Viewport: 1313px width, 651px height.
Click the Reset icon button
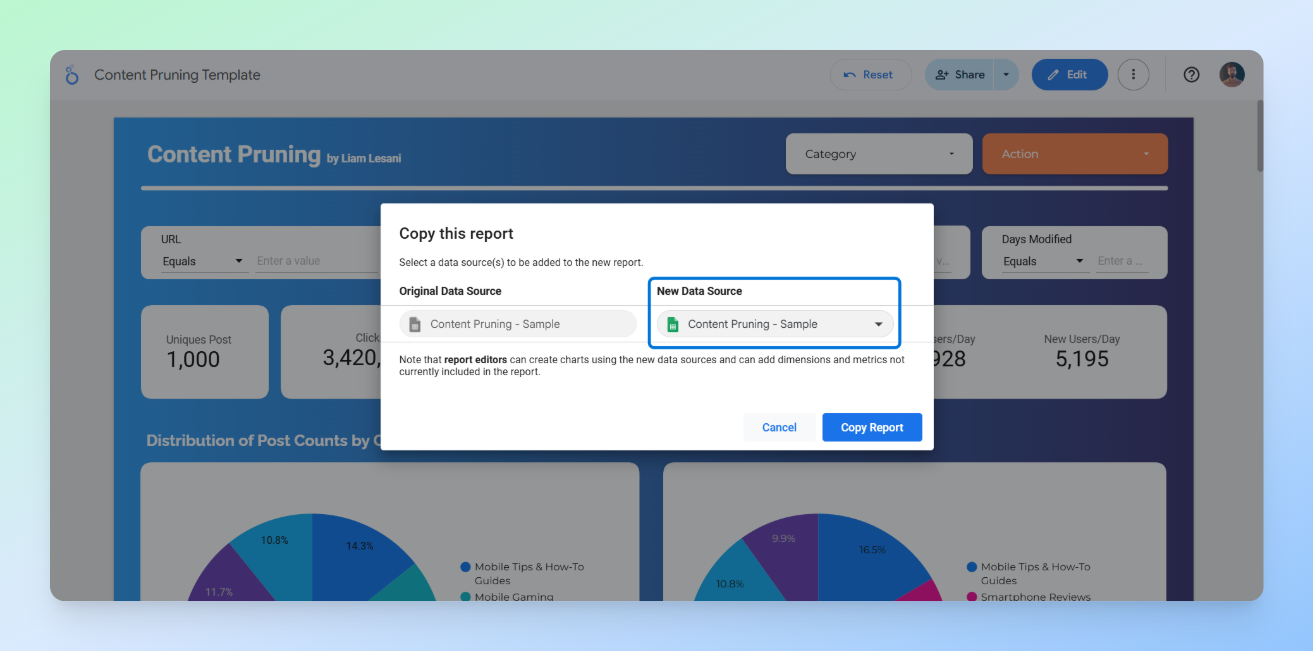tap(849, 74)
